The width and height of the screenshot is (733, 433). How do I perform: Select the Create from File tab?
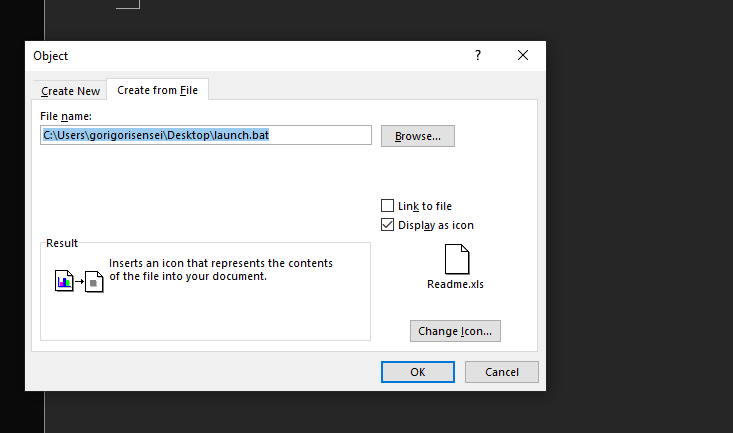tap(158, 90)
